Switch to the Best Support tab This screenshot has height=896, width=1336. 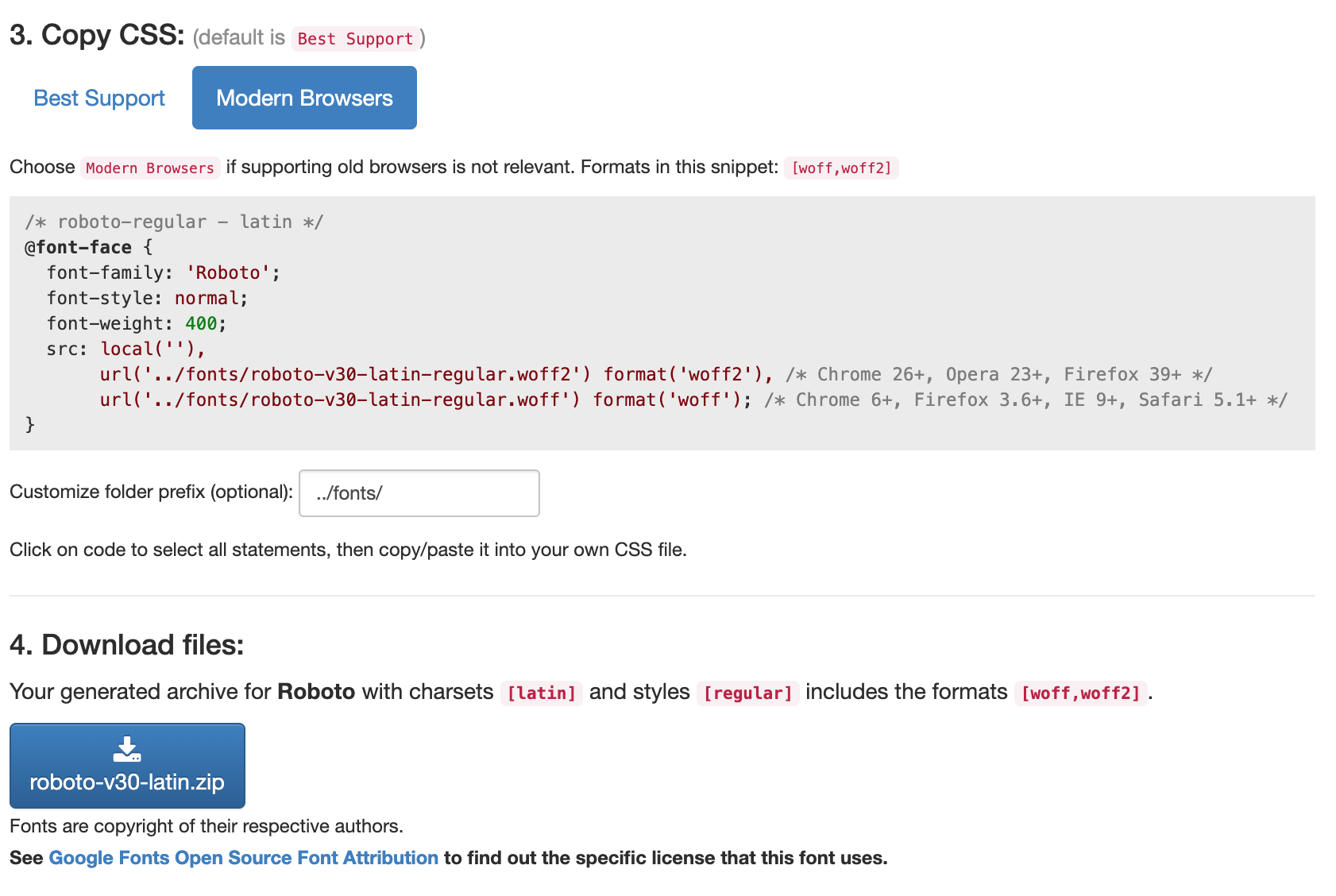point(99,98)
